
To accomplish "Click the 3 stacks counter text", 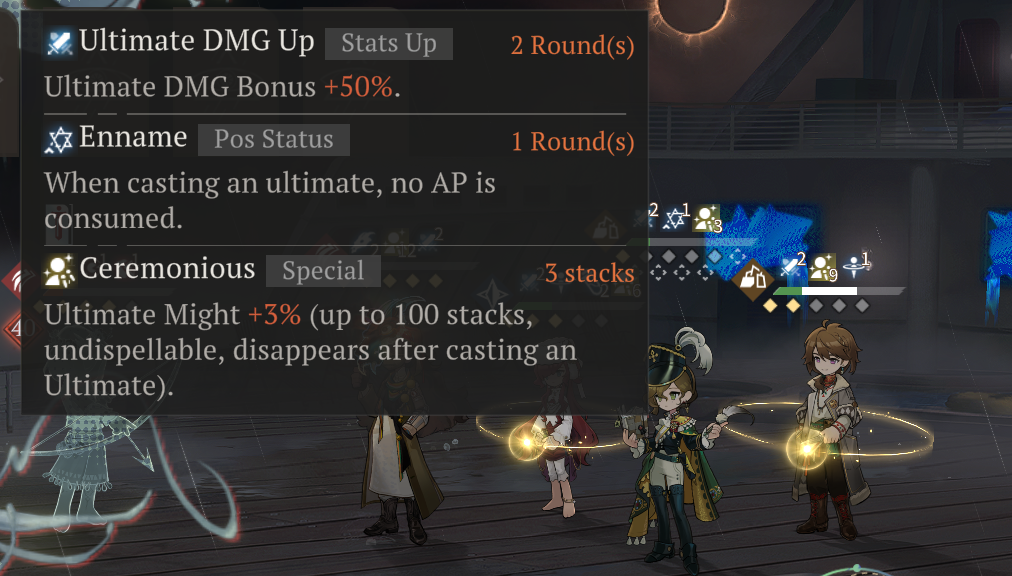I will click(x=589, y=273).
